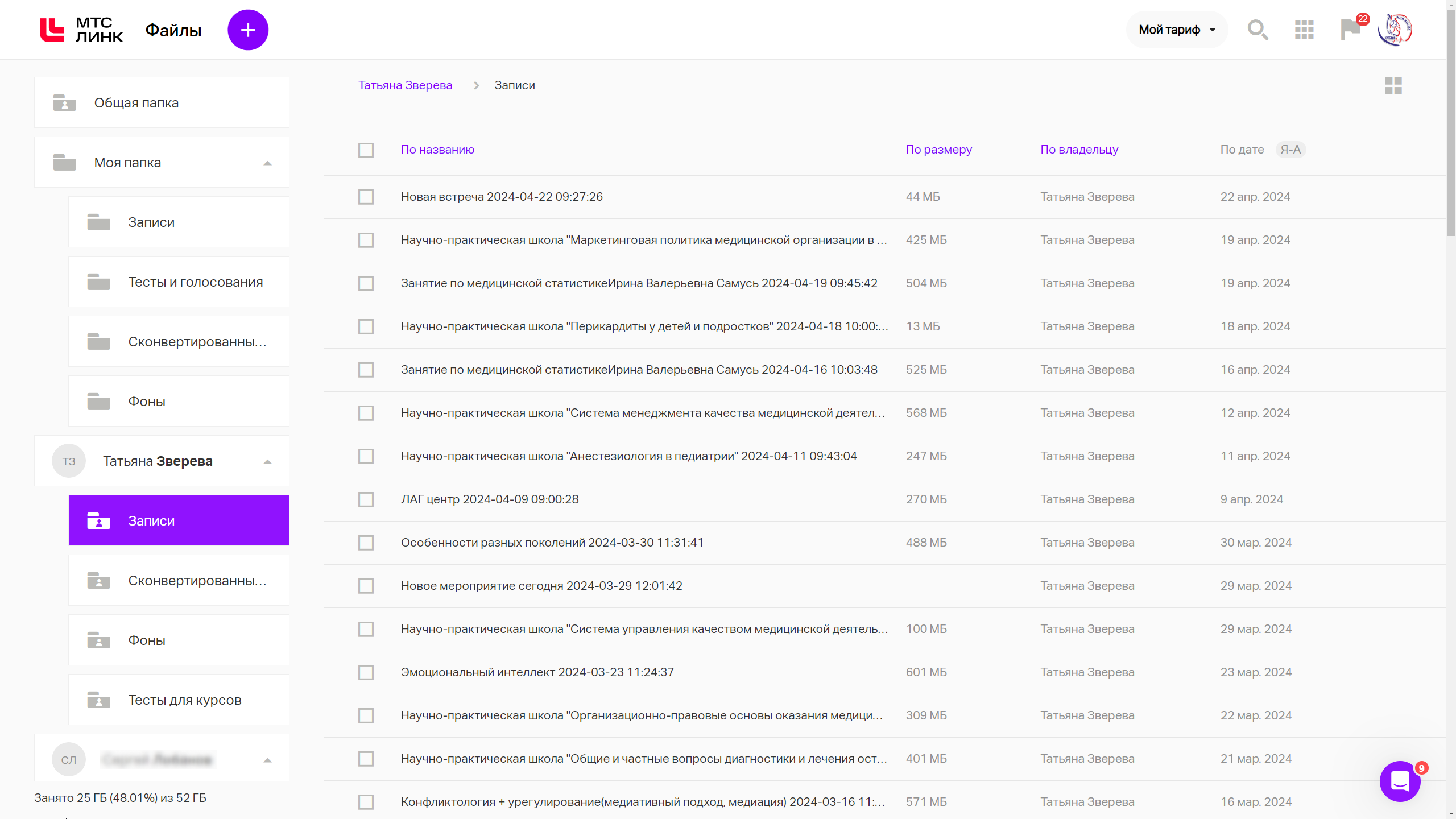Check the Новое мероприятие сегодня row
1456x819 pixels.
point(366,586)
